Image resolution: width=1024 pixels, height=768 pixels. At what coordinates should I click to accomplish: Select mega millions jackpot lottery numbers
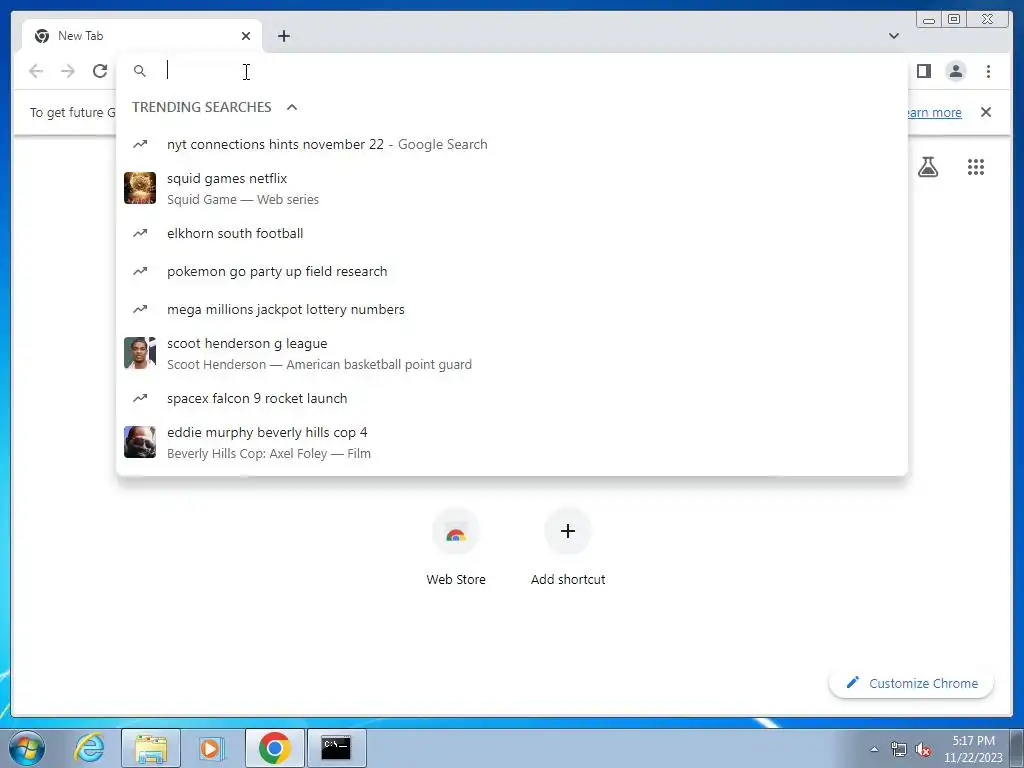click(x=512, y=309)
